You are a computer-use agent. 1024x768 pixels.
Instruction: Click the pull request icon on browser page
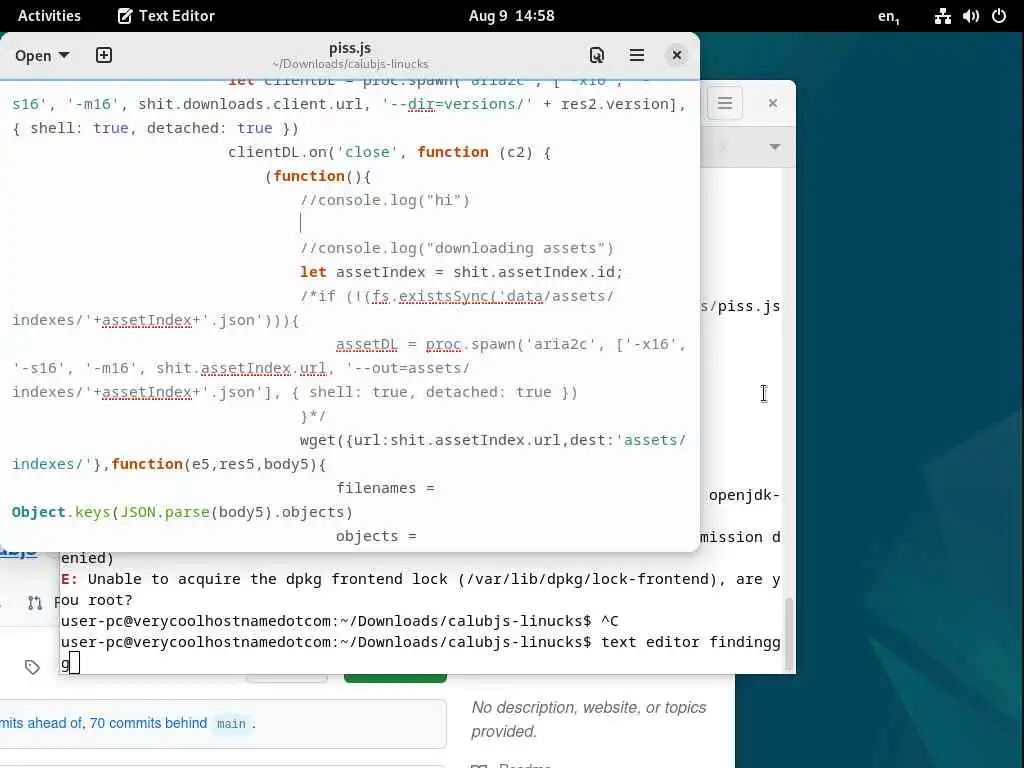pyautogui.click(x=35, y=603)
